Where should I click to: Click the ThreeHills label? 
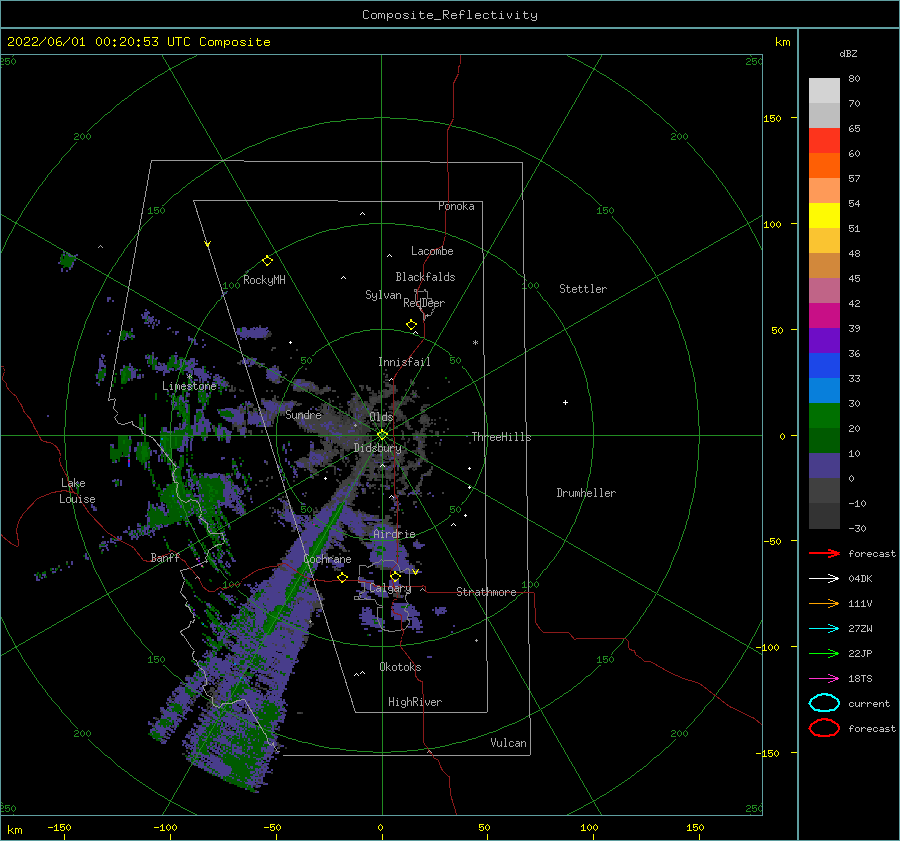(501, 437)
